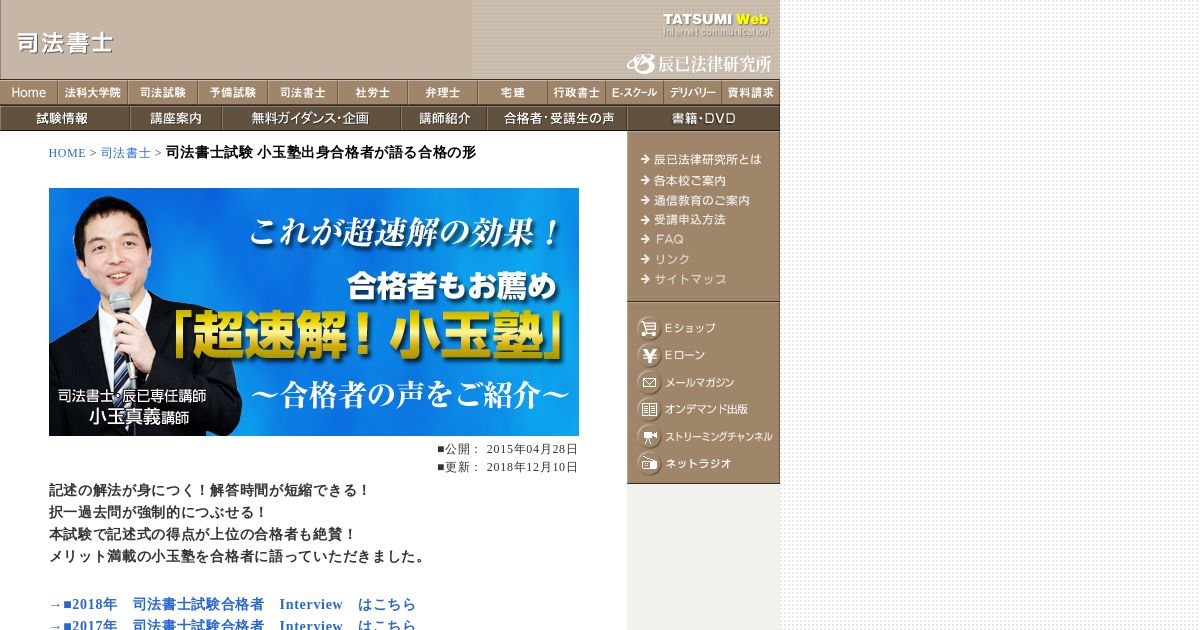Switch to the 講師紹介 tab
This screenshot has height=630, width=1200.
point(445,118)
